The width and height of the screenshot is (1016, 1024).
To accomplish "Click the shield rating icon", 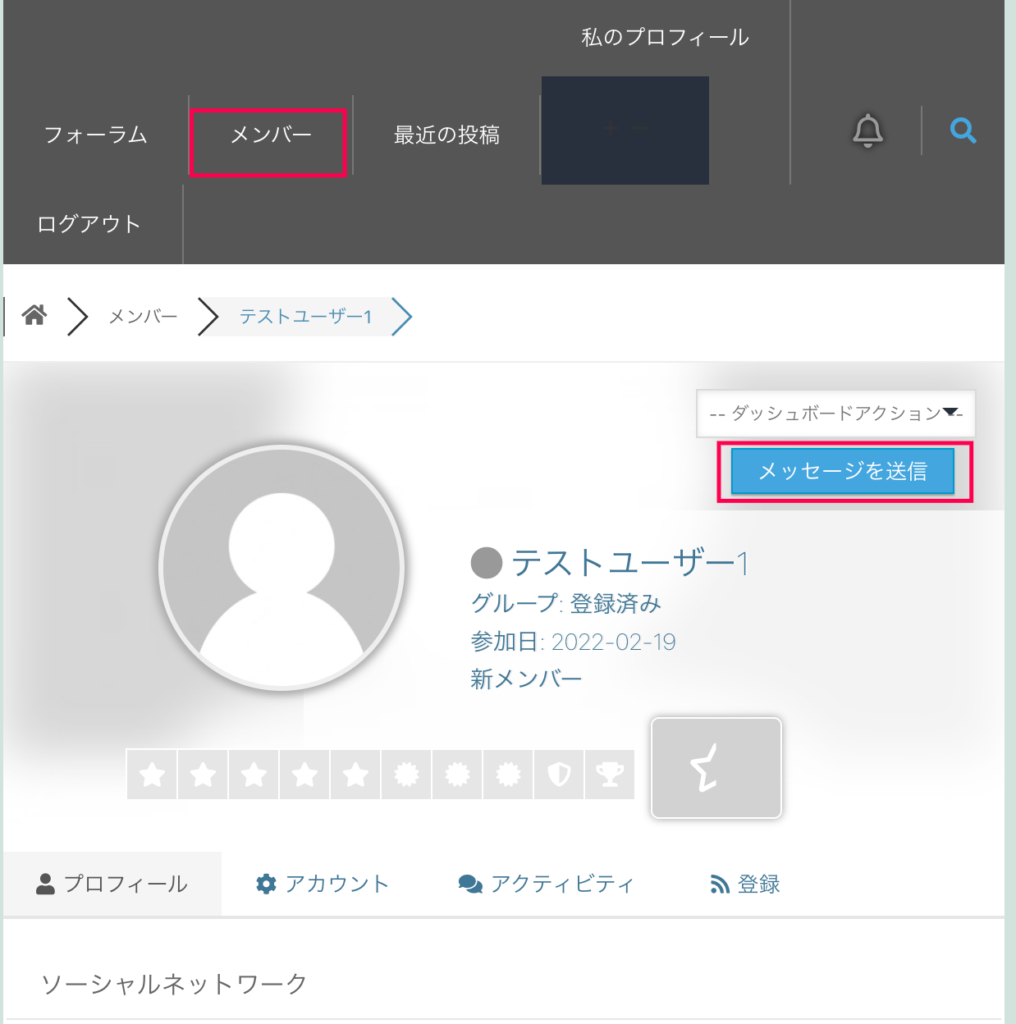I will click(559, 775).
